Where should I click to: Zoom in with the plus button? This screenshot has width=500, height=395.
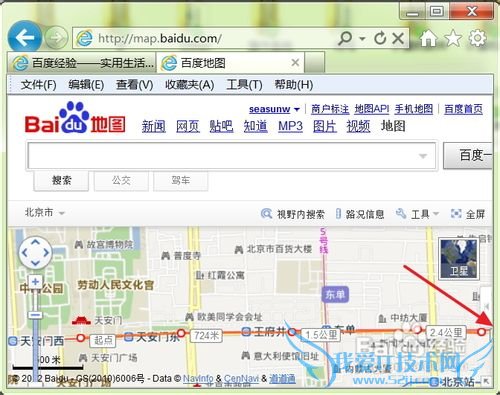[35, 282]
